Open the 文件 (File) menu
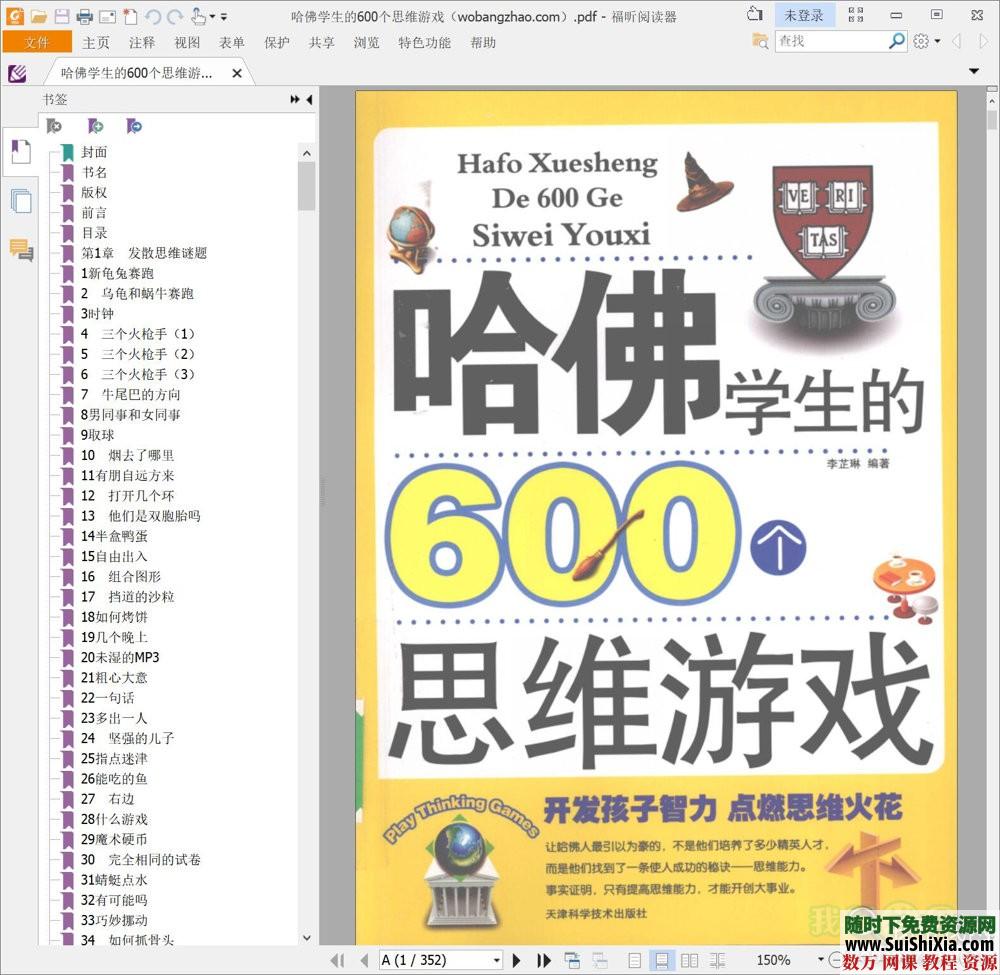Viewport: 1000px width, 975px height. click(x=37, y=42)
